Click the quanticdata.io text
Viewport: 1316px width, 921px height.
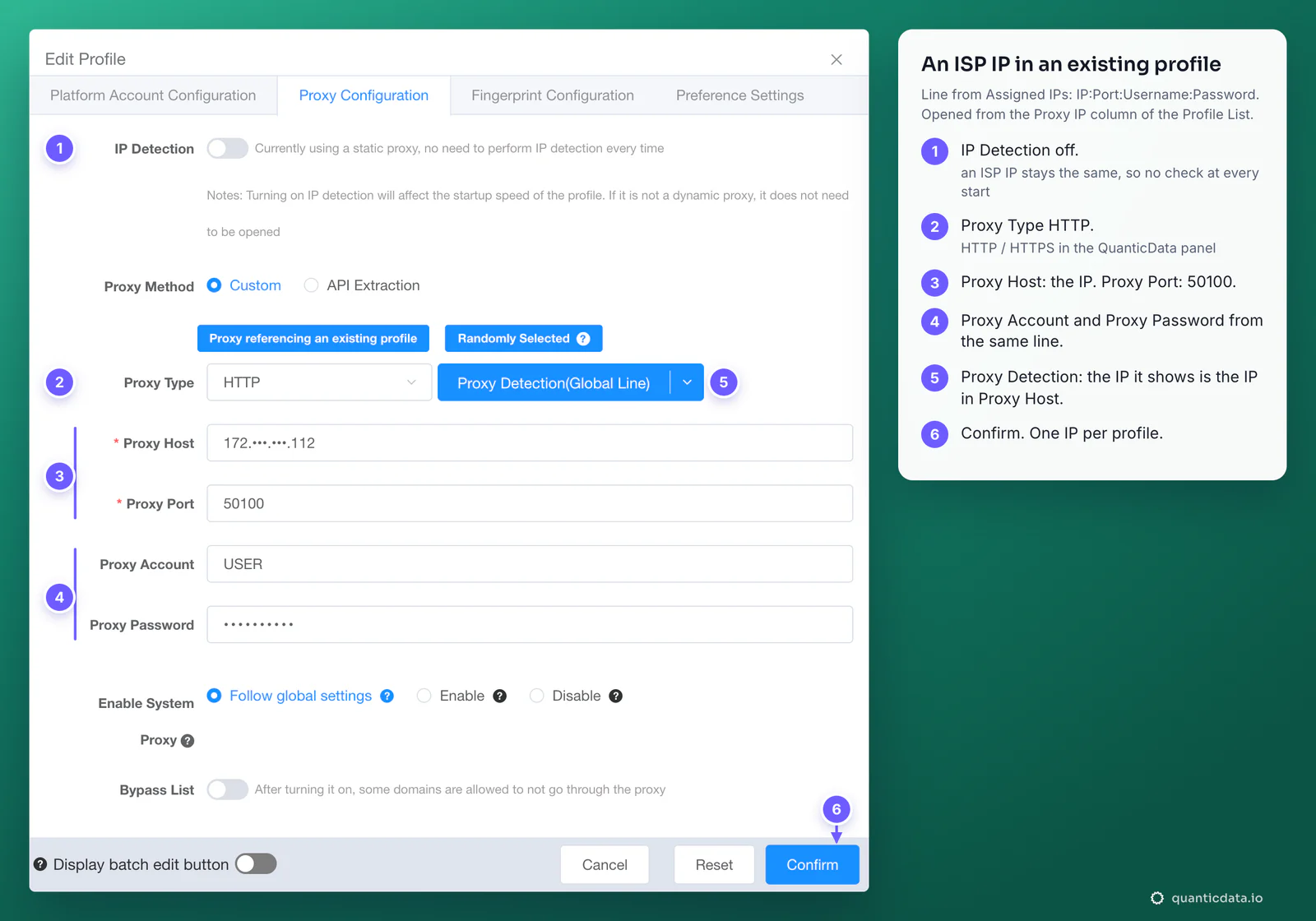click(x=1217, y=898)
